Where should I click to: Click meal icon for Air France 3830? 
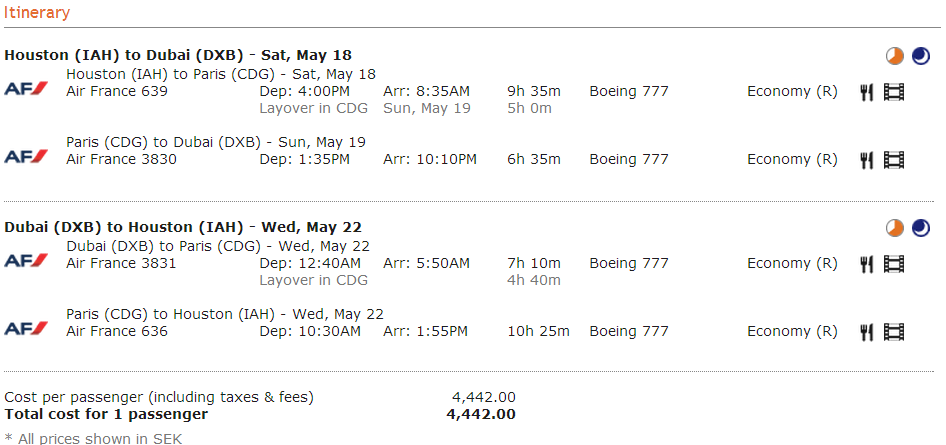[x=867, y=160]
